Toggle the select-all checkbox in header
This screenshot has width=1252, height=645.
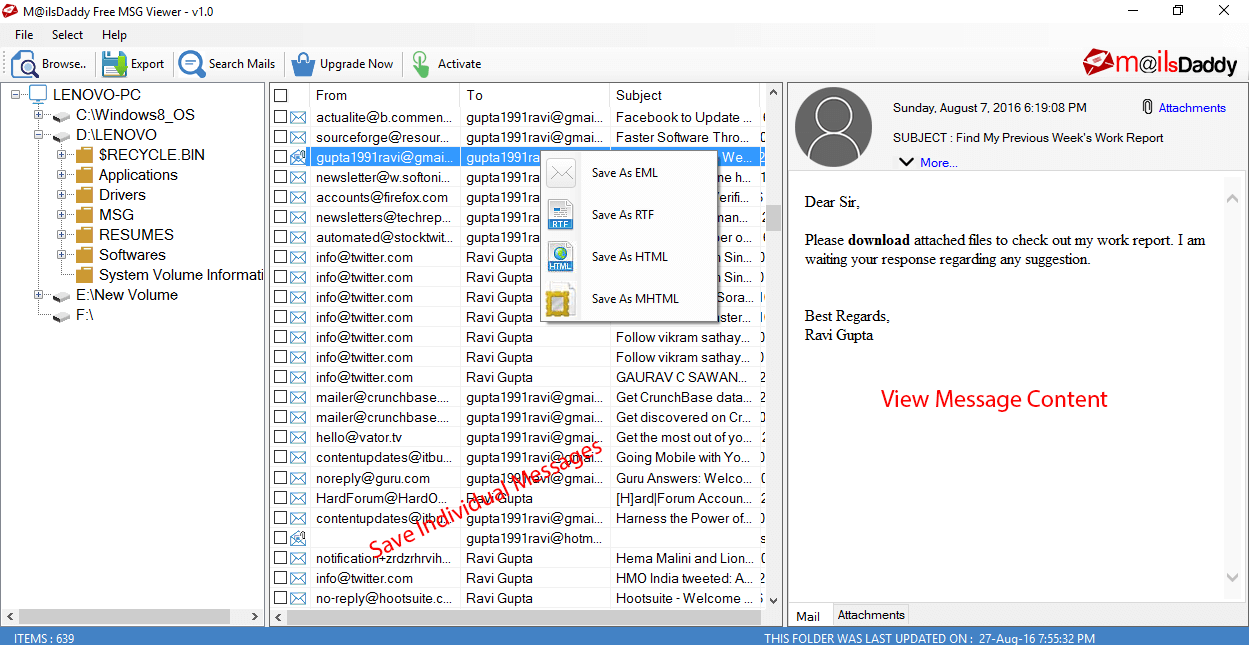[281, 96]
